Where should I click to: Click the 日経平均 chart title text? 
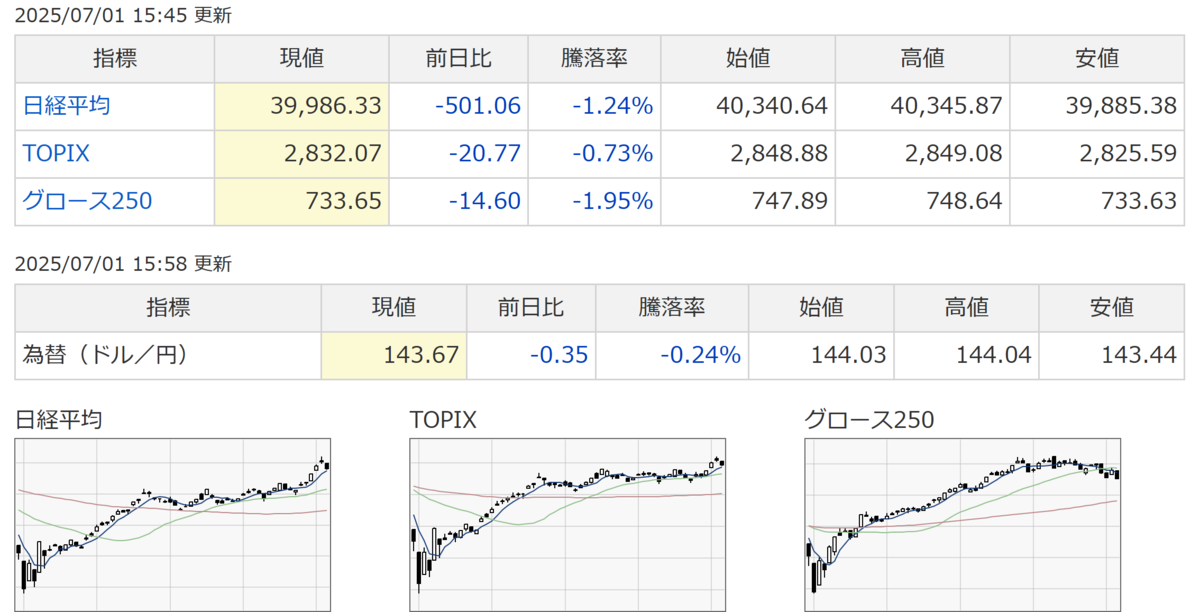coord(58,420)
